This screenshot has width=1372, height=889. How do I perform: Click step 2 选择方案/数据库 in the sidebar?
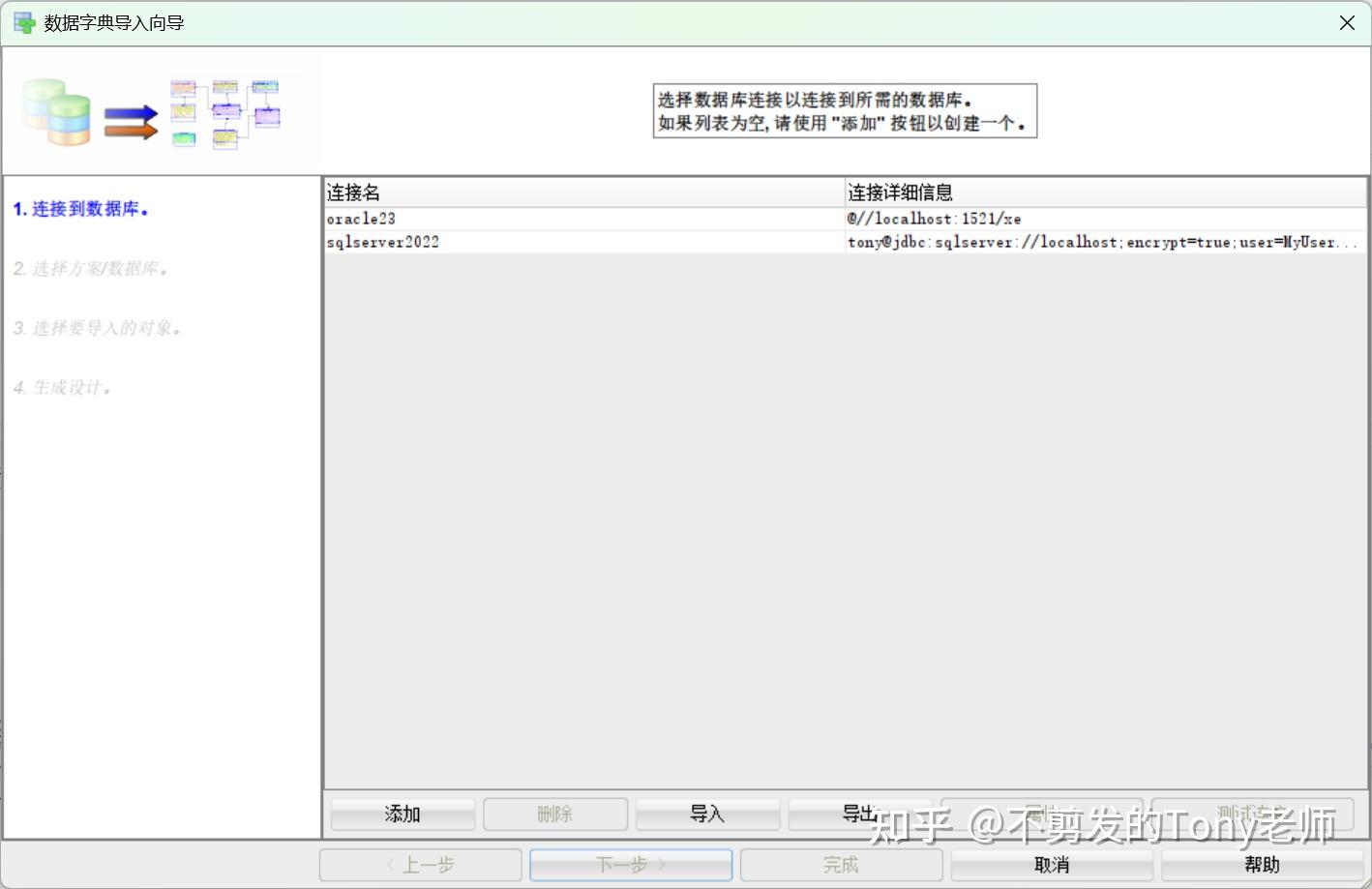tap(92, 268)
